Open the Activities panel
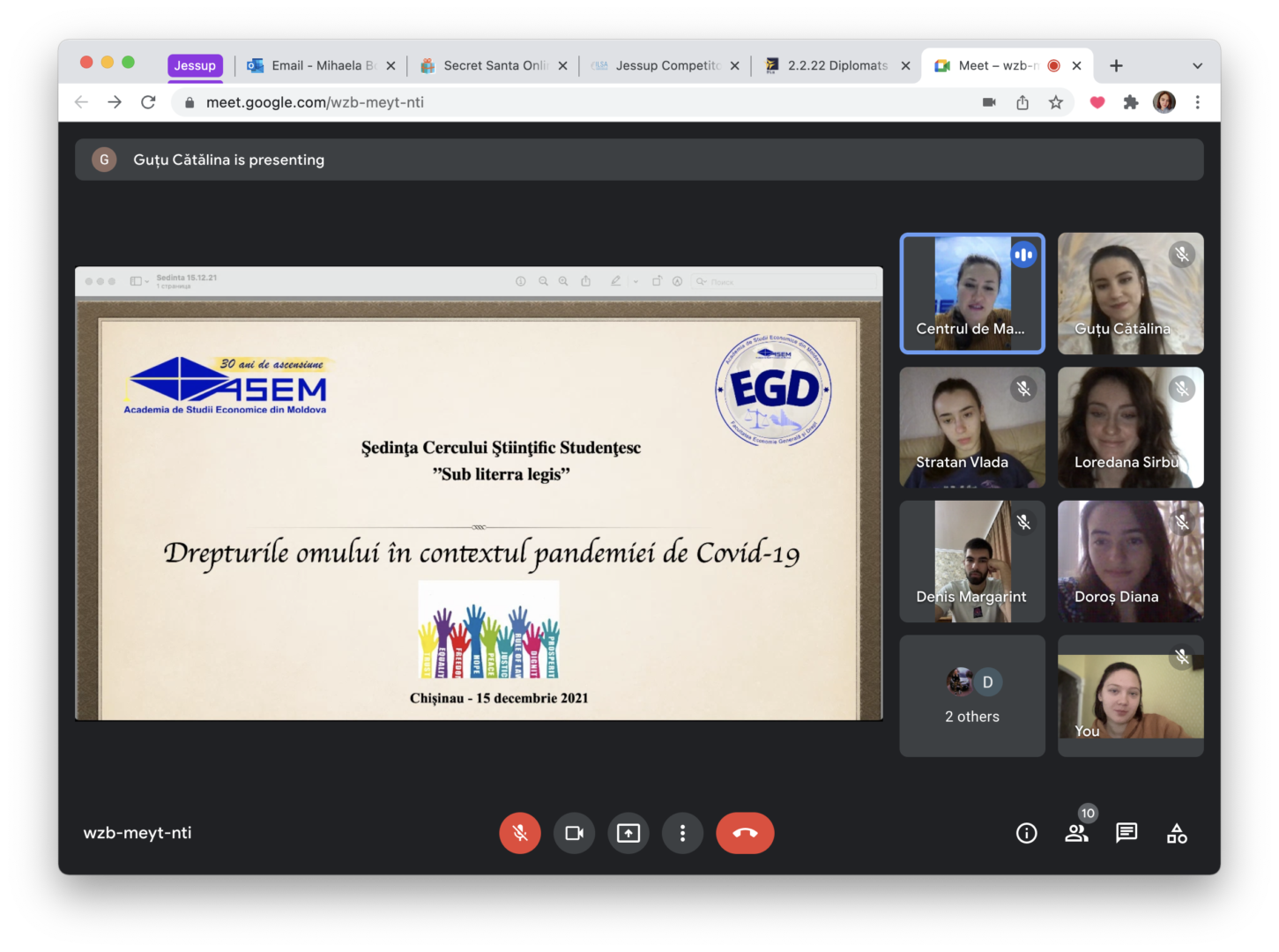Screen dimensions: 1279x952 [1177, 833]
